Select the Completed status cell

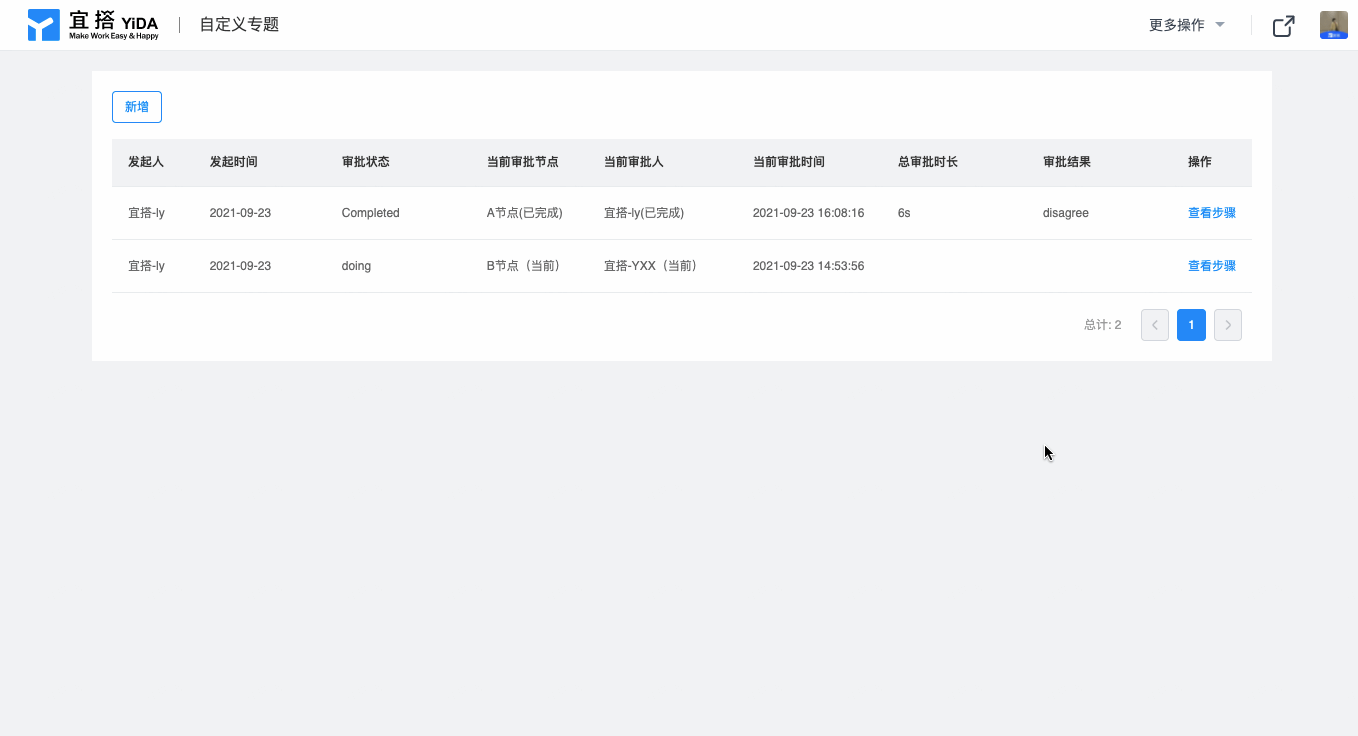[x=370, y=213]
